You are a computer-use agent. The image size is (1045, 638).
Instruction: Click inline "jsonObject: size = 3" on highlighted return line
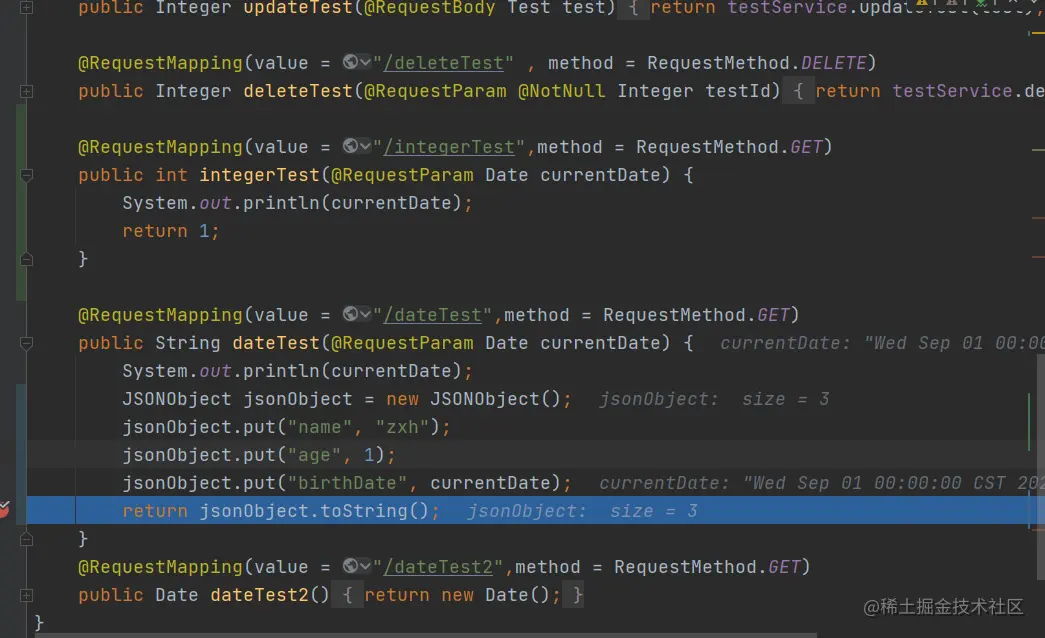[x=582, y=511]
